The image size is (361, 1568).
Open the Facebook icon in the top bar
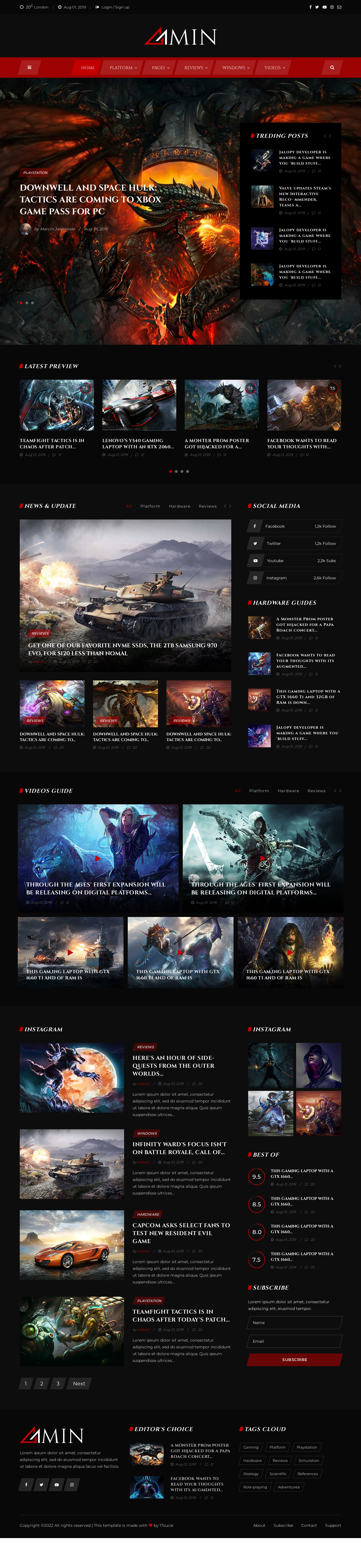pyautogui.click(x=310, y=7)
